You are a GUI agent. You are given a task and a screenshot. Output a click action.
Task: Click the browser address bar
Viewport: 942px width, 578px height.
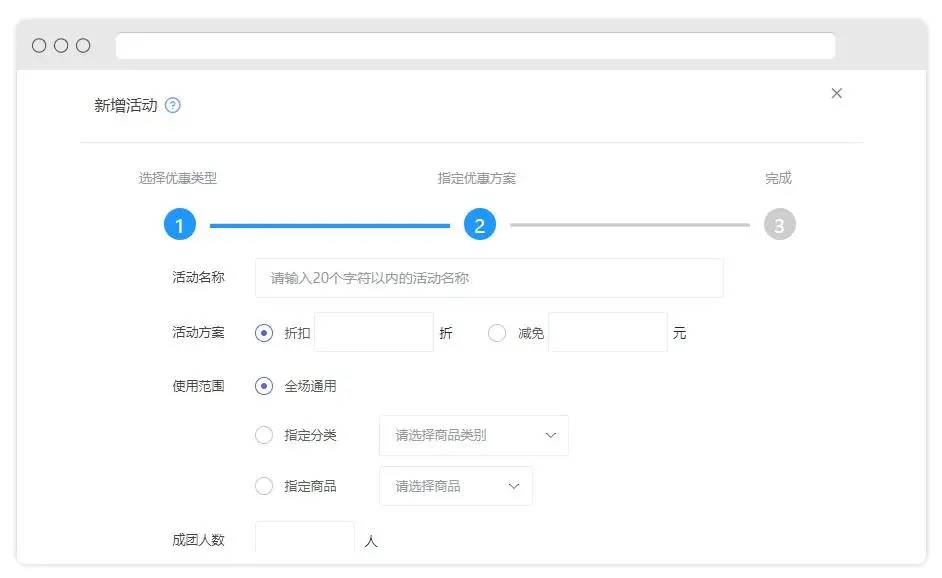[475, 46]
